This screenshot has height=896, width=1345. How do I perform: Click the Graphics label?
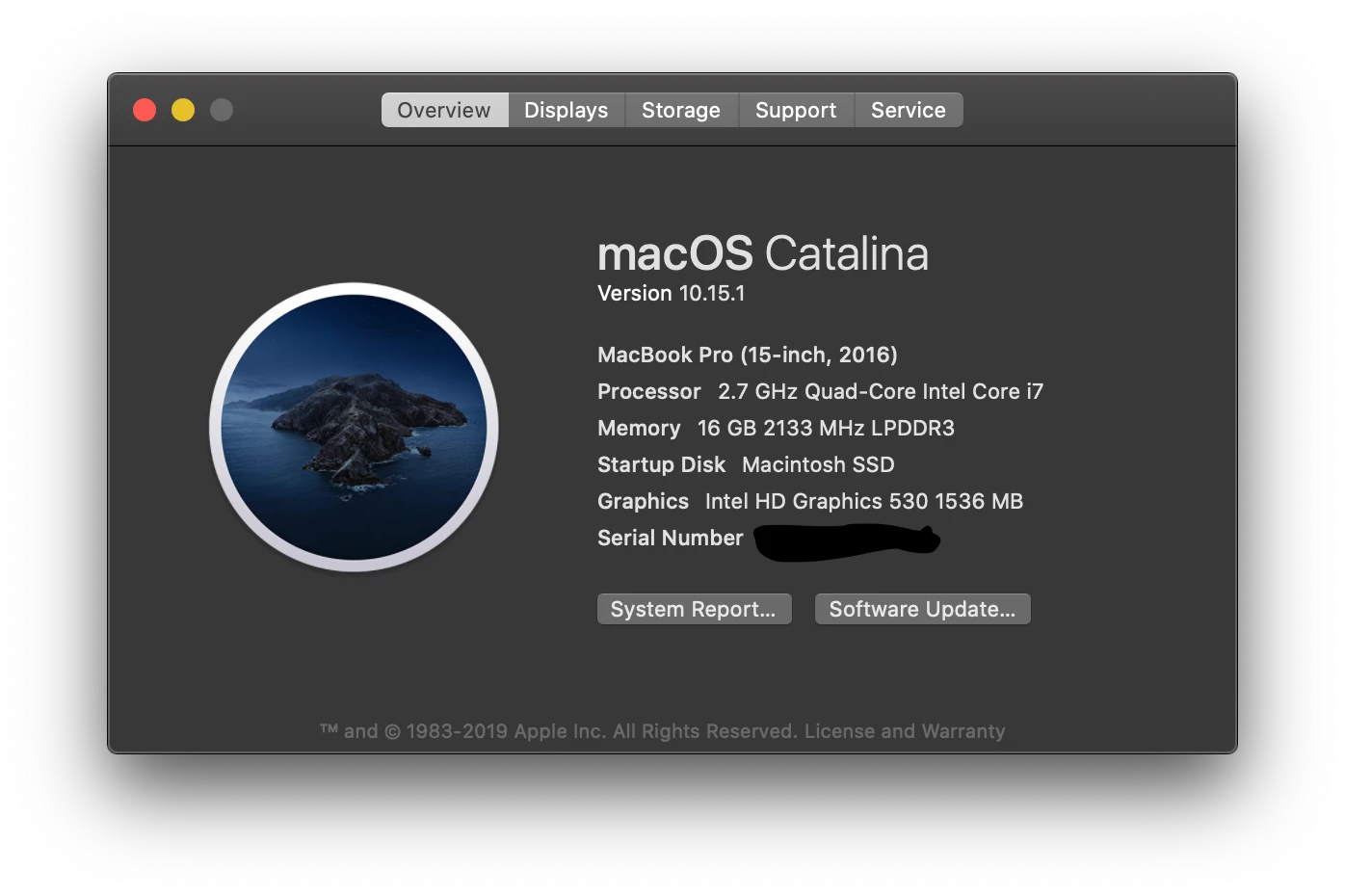click(643, 501)
